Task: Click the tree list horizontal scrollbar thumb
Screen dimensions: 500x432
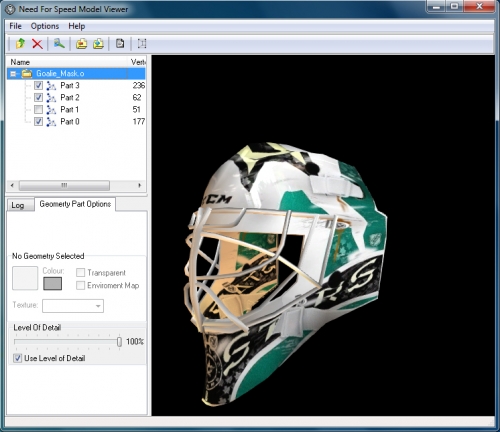Action: tap(64, 185)
